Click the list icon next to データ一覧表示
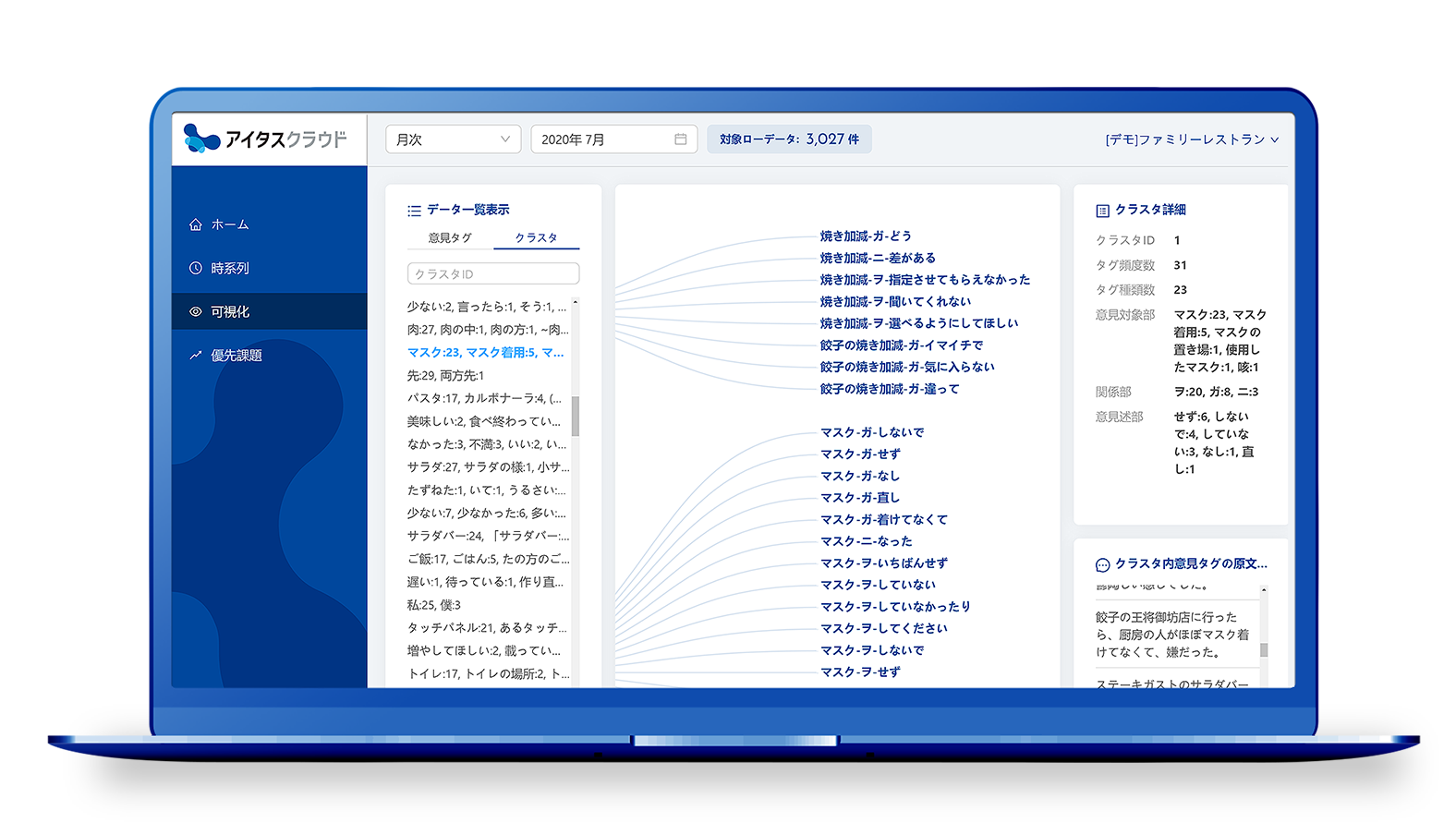Viewport: 1456px width, 835px height. (414, 211)
